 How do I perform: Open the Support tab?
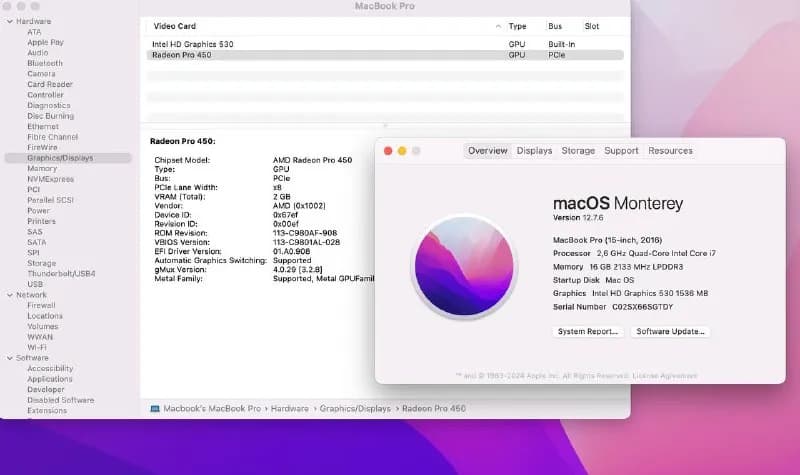pyautogui.click(x=621, y=151)
